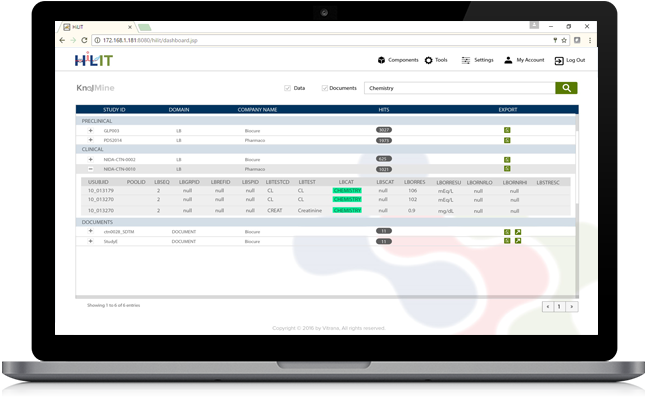Click export icon for NIDA-CTN-0002 row
Image resolution: width=646 pixels, height=400 pixels.
tap(507, 159)
